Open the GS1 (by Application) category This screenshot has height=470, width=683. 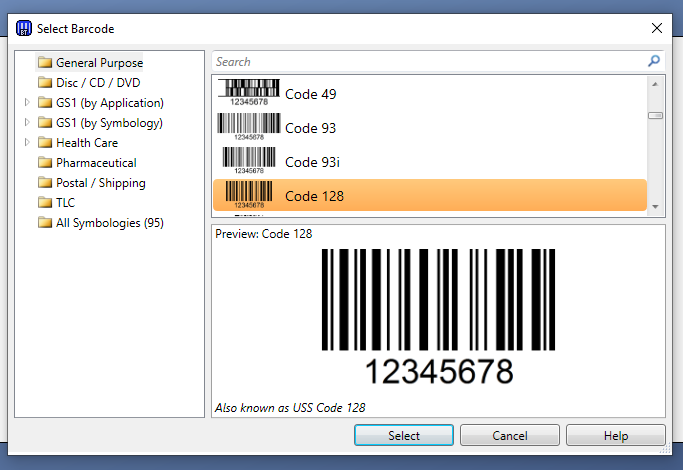(110, 103)
